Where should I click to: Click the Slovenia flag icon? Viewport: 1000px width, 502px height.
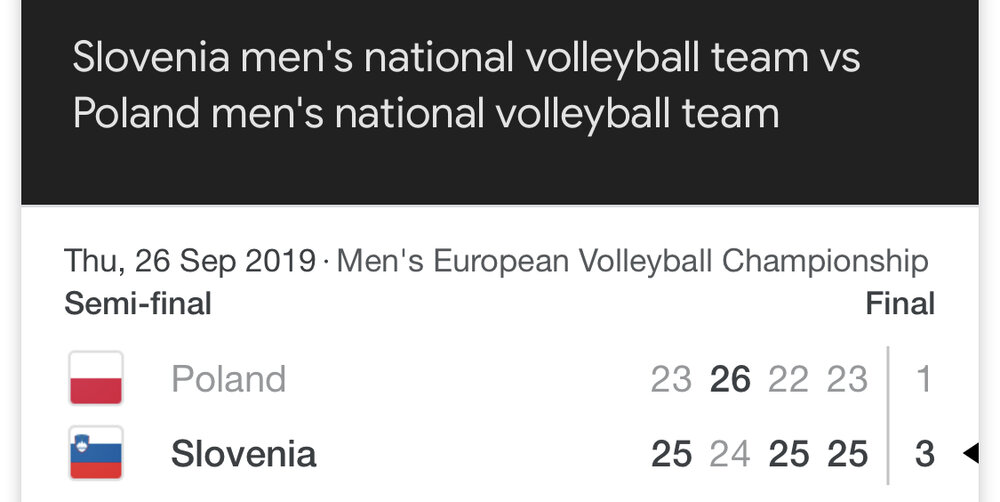pyautogui.click(x=96, y=454)
